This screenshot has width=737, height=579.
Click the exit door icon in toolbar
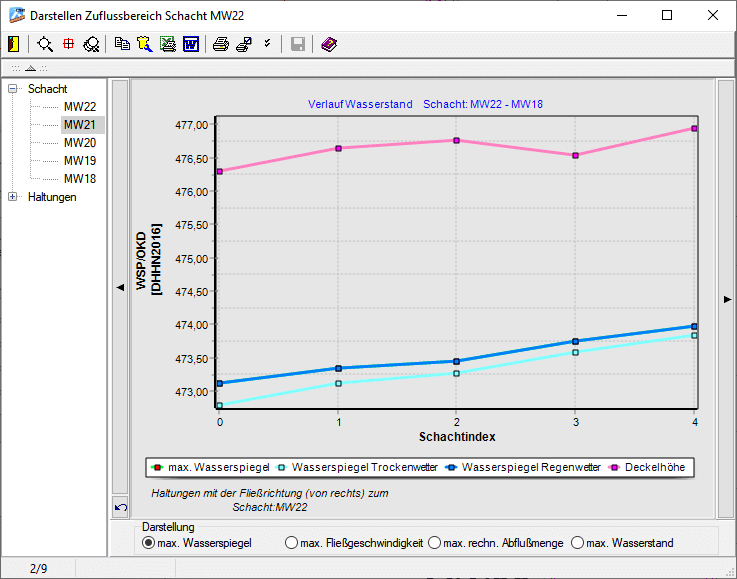[x=14, y=44]
